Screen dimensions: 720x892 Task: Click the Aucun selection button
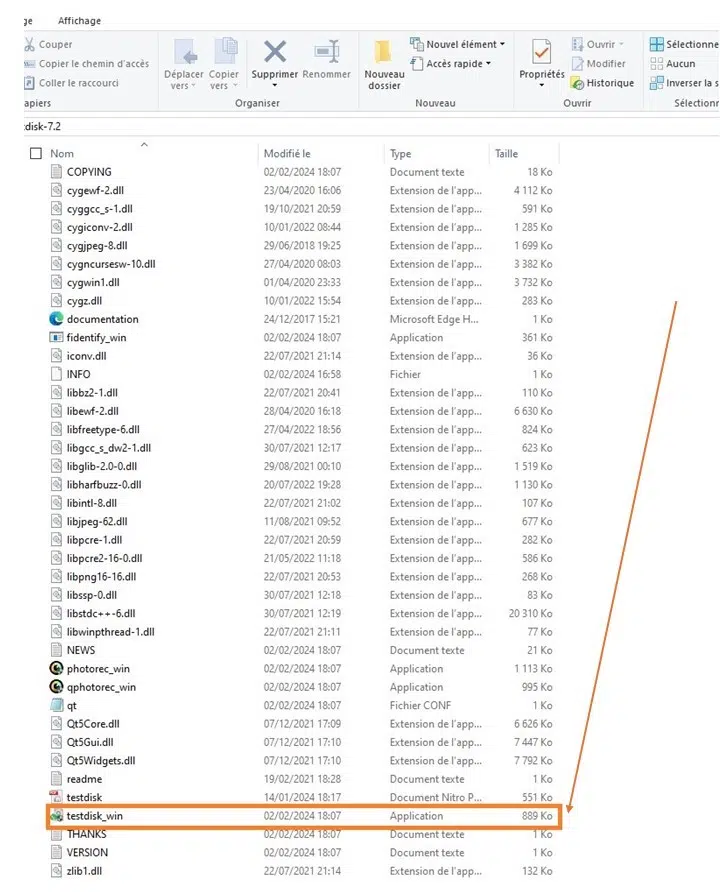673,64
